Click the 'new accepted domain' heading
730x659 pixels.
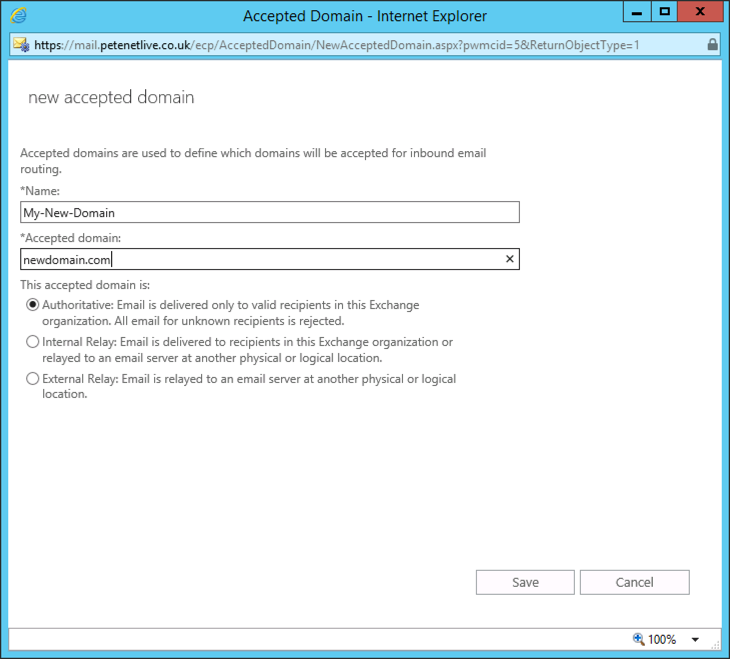point(111,97)
